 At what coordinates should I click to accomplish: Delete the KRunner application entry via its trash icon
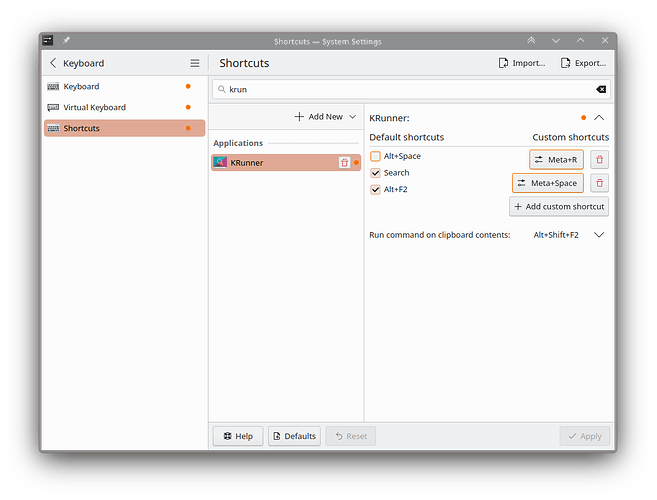click(x=344, y=163)
